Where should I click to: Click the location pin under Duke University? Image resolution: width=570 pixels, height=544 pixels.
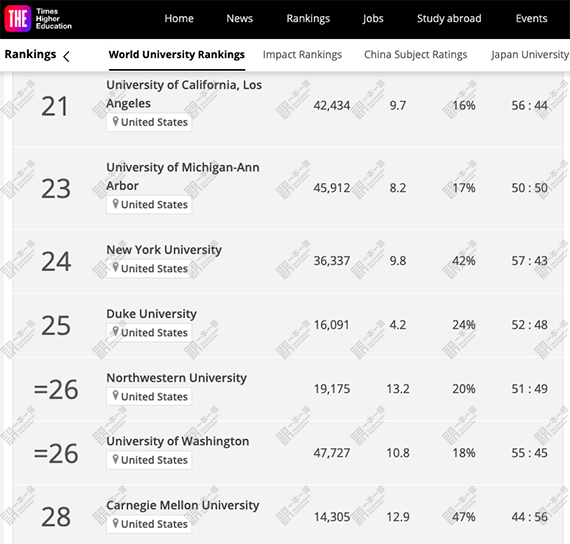coord(115,332)
